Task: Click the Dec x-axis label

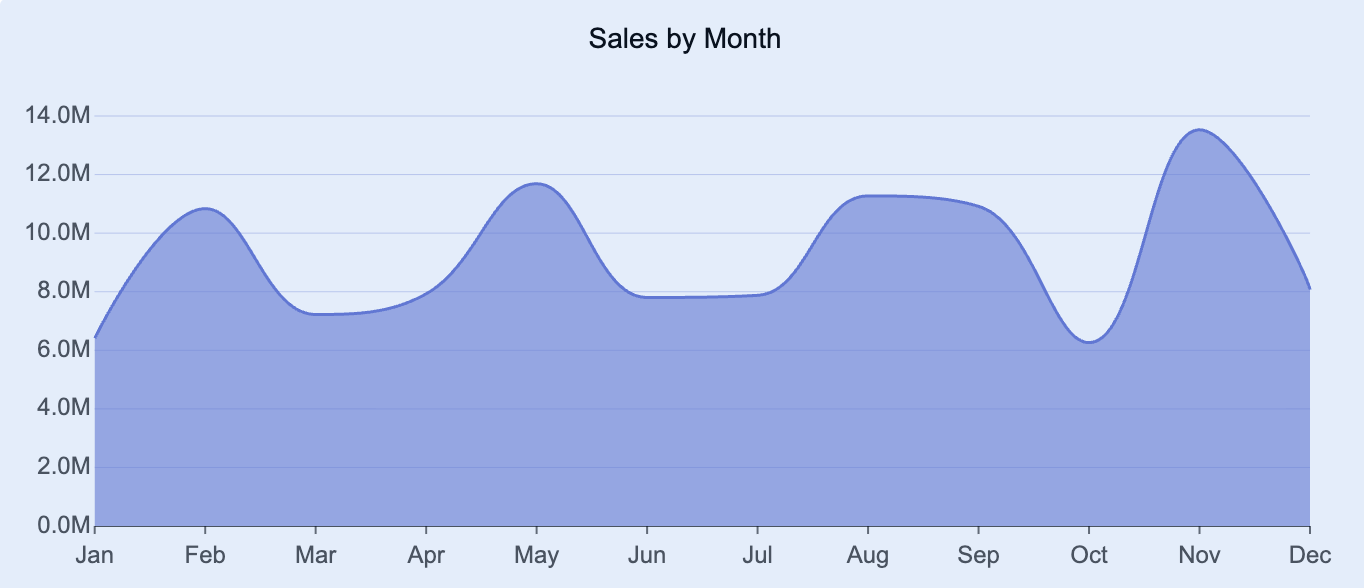Action: [x=1309, y=556]
